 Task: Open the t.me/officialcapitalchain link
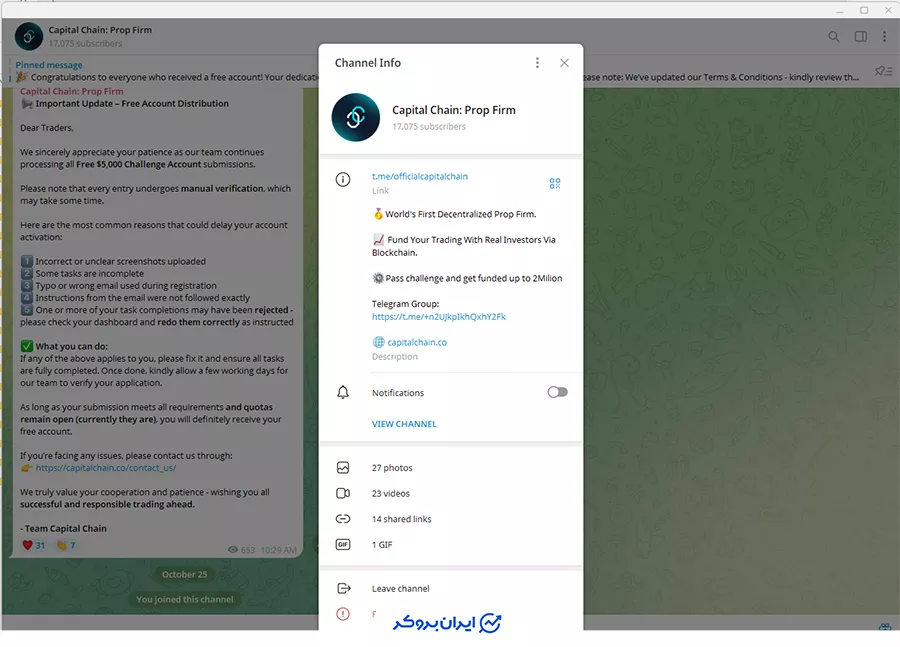tap(419, 176)
